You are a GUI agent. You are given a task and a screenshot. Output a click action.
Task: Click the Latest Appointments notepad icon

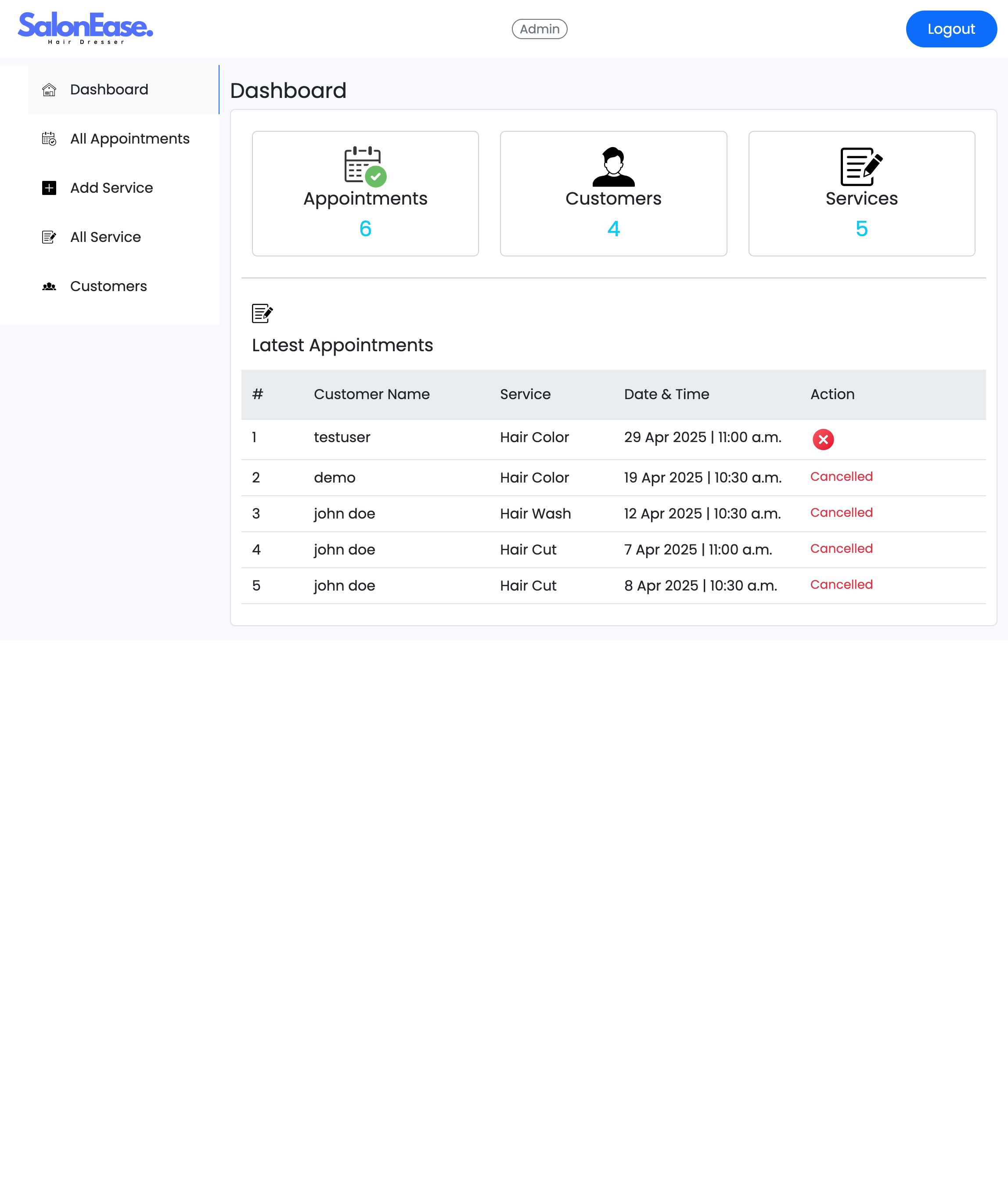click(x=262, y=313)
